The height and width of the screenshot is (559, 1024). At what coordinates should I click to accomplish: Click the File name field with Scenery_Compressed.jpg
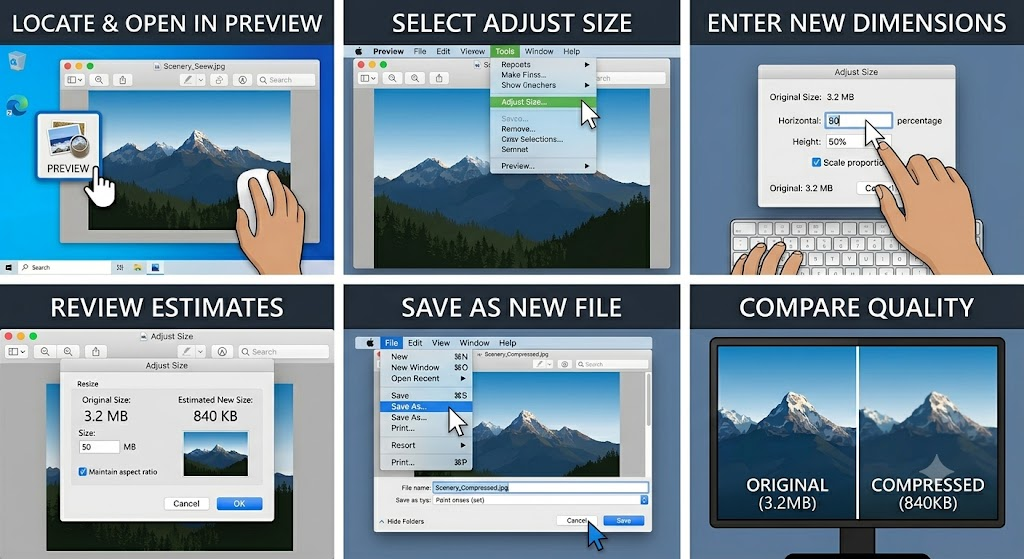541,487
